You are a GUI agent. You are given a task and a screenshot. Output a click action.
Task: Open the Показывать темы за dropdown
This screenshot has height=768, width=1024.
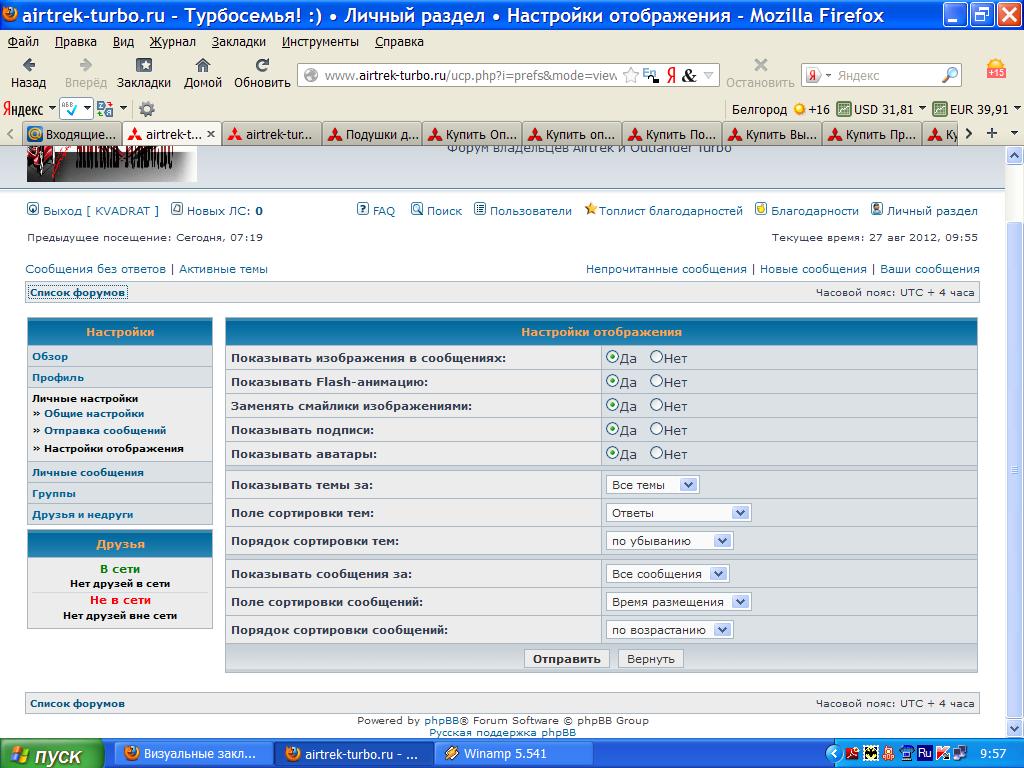(652, 485)
